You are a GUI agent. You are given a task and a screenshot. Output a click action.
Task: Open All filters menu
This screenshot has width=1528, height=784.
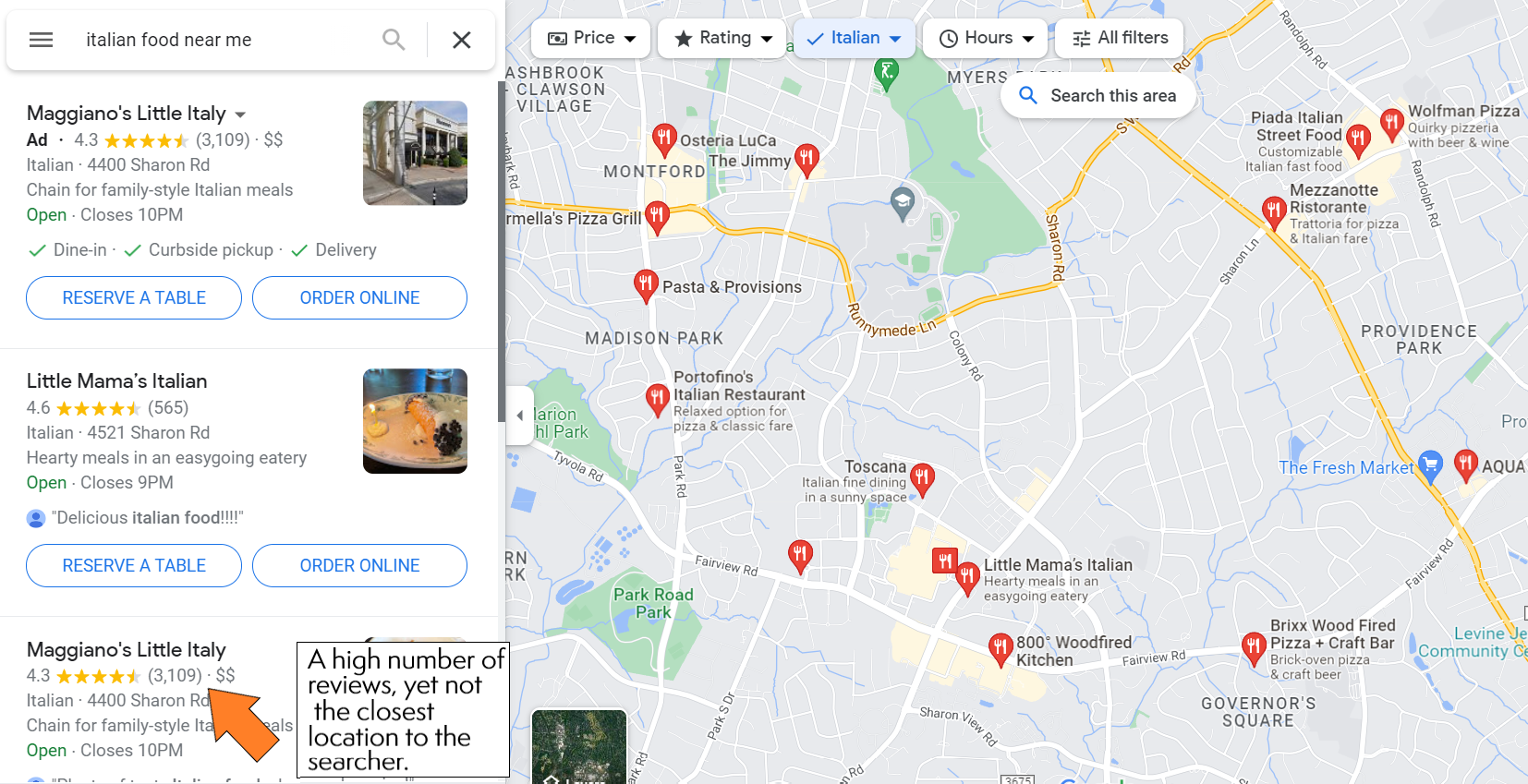point(1120,38)
